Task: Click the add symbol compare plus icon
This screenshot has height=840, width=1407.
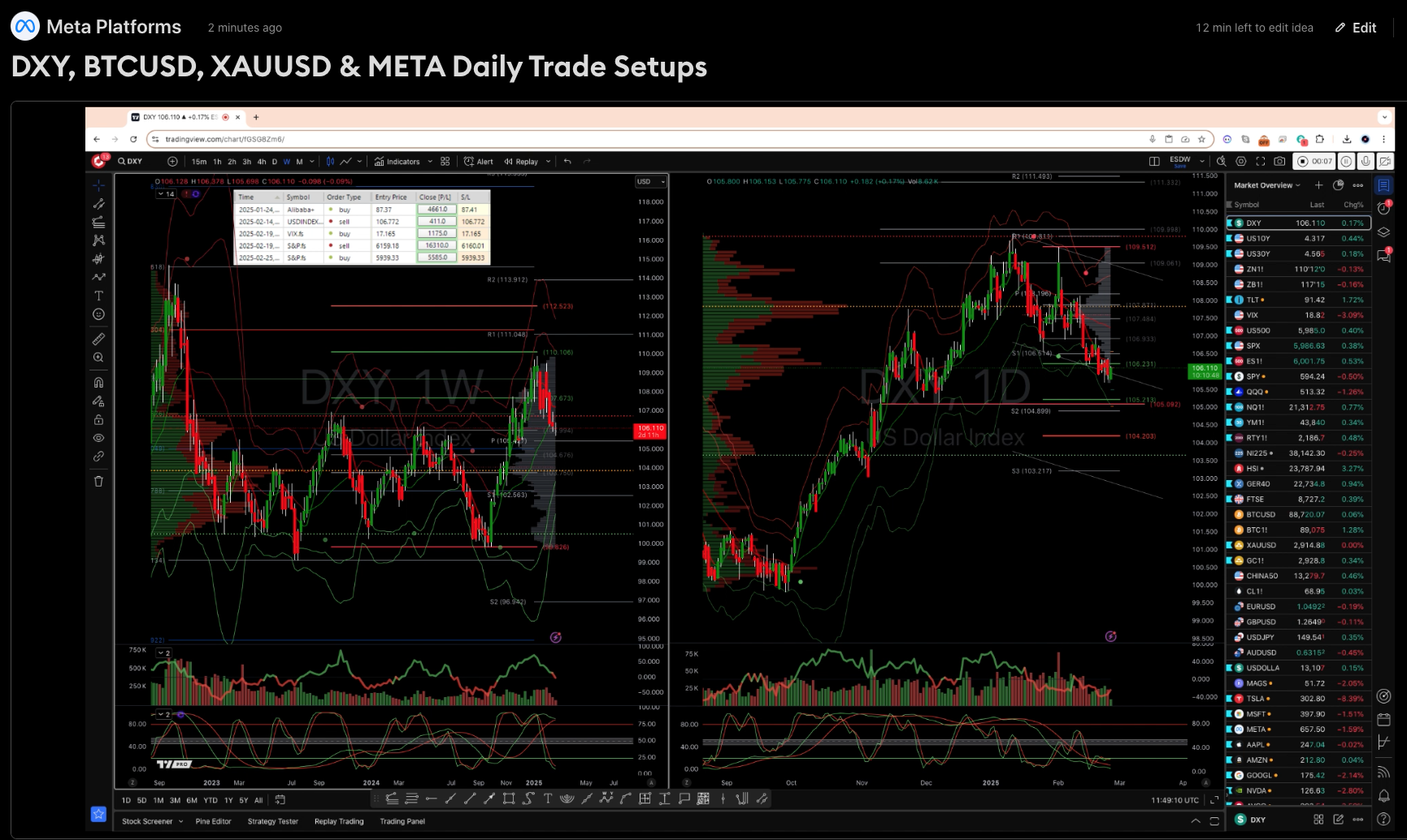Action: coord(172,162)
